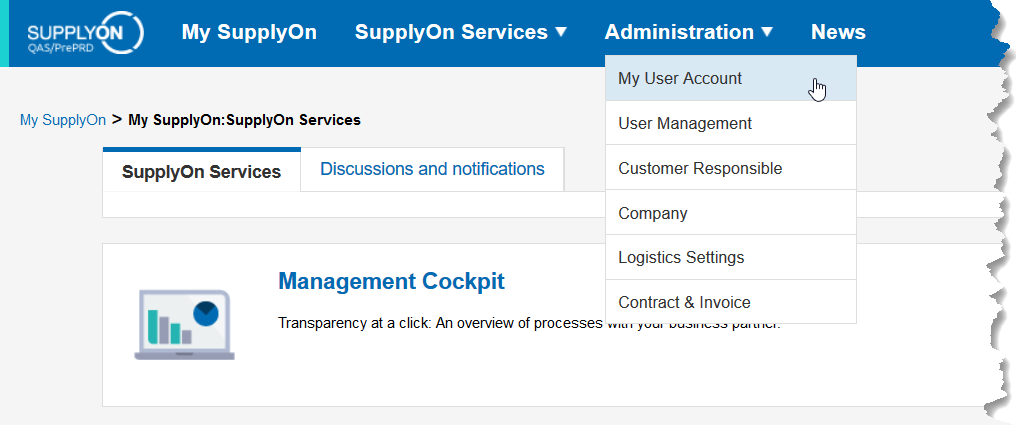Choose Contract & Invoice menu entry
Screen dimensions: 1016x425
[x=731, y=302]
